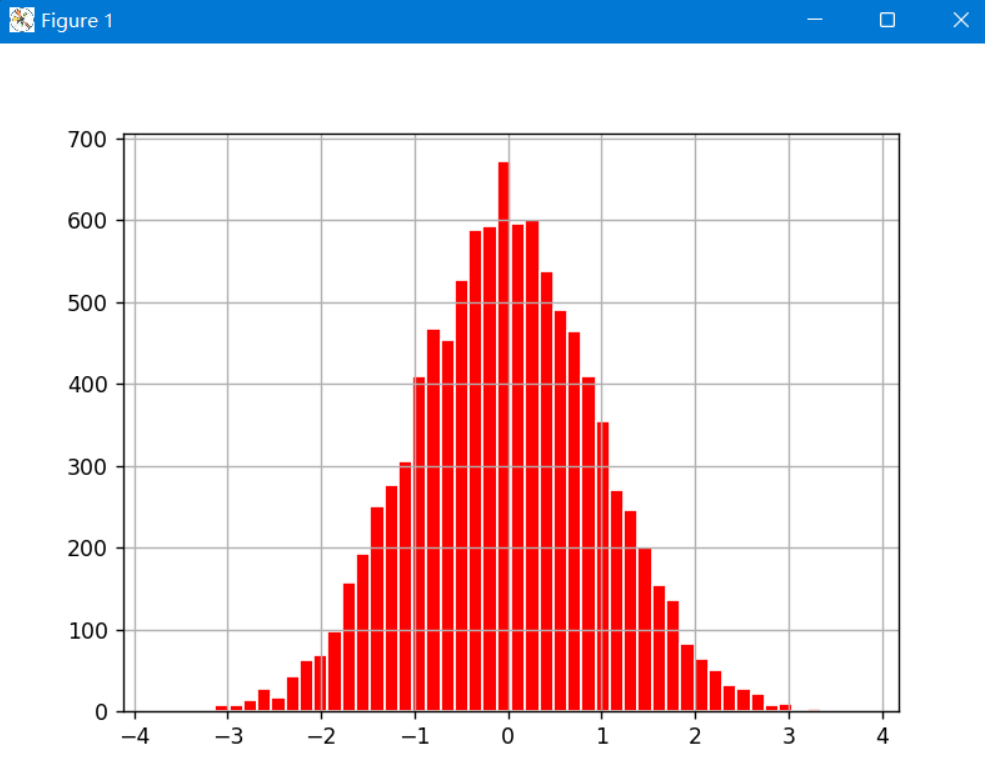Click the y-axis label '400'

[87, 385]
